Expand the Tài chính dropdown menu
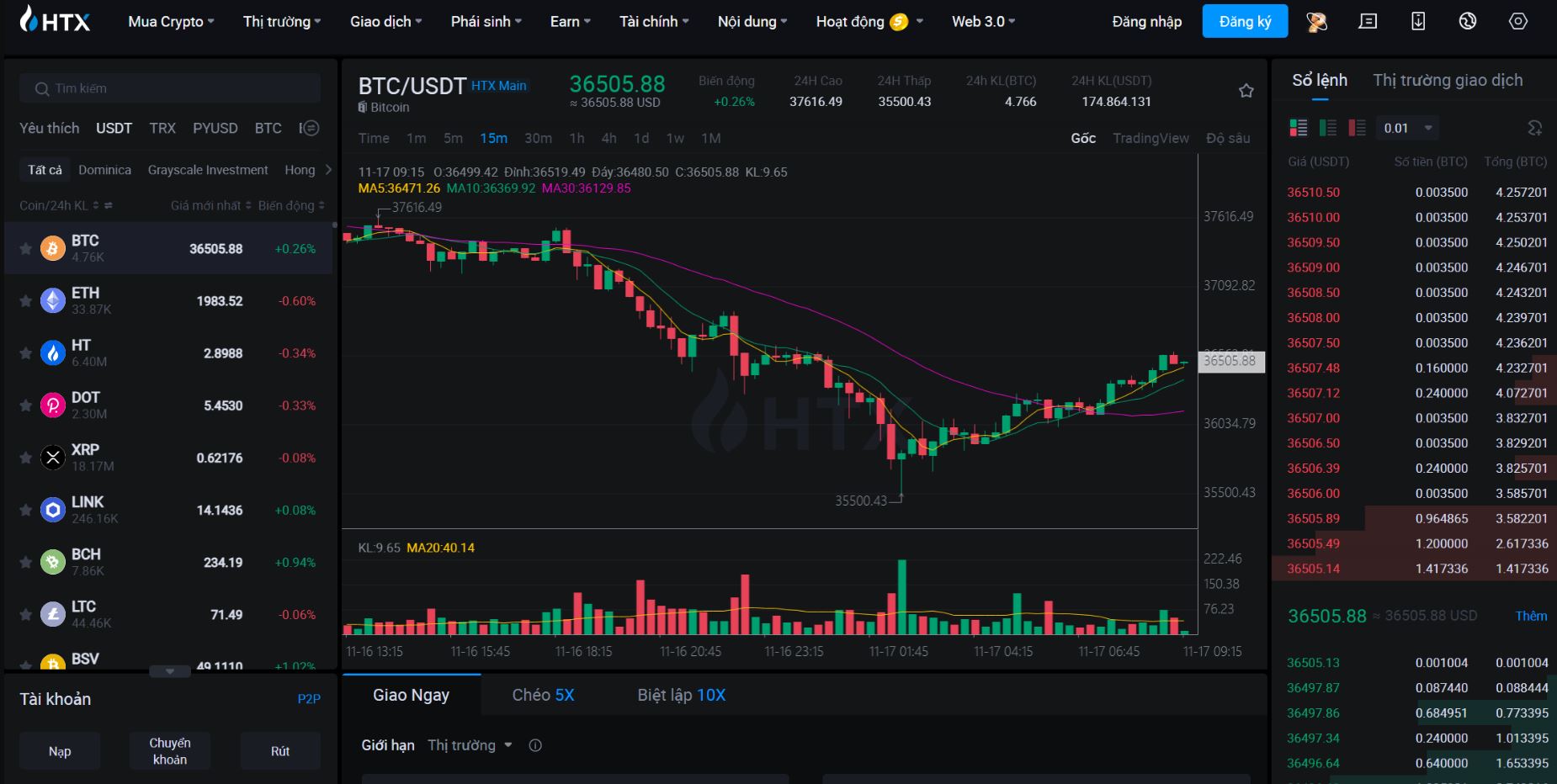The width and height of the screenshot is (1557, 784). 654,22
